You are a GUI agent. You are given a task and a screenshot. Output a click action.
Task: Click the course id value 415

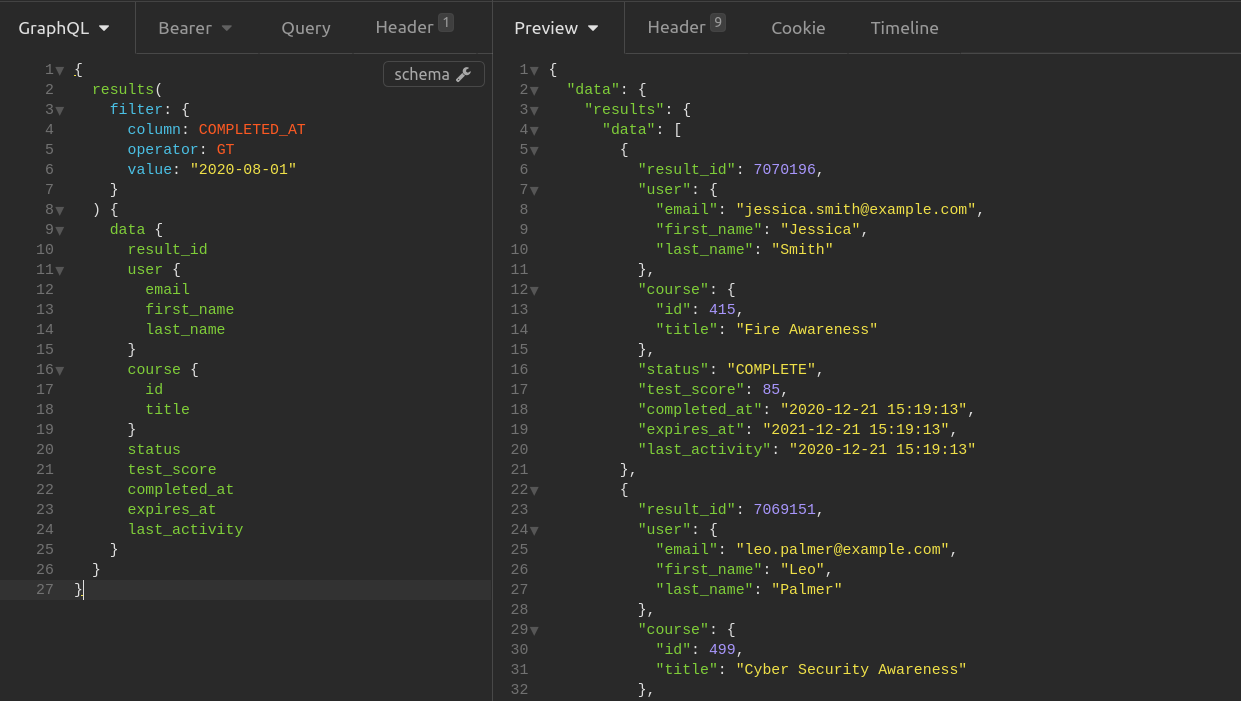coord(722,309)
